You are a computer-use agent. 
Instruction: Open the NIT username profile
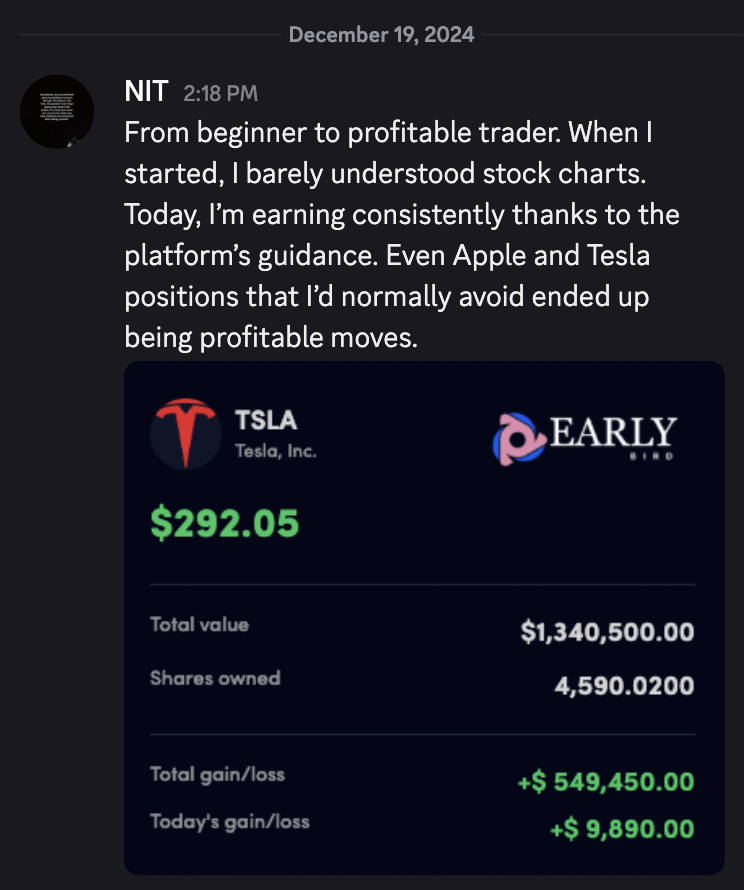pyautogui.click(x=146, y=92)
